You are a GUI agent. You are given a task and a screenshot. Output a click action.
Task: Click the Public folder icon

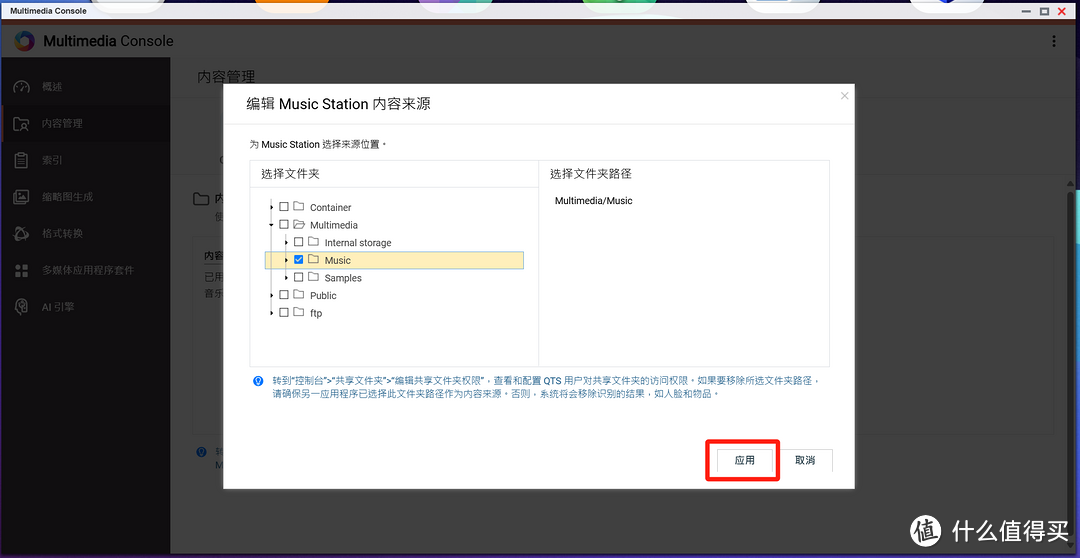(x=298, y=295)
